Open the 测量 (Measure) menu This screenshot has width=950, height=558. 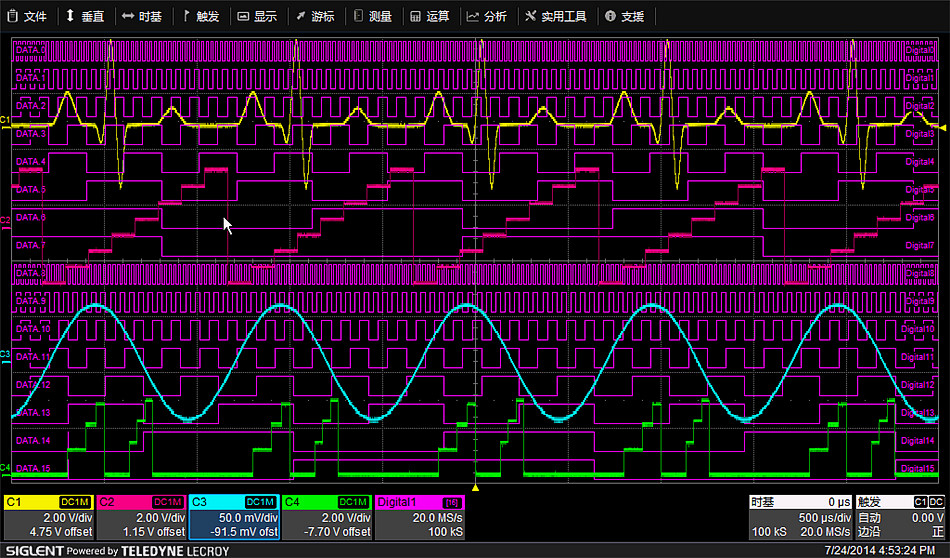(372, 17)
